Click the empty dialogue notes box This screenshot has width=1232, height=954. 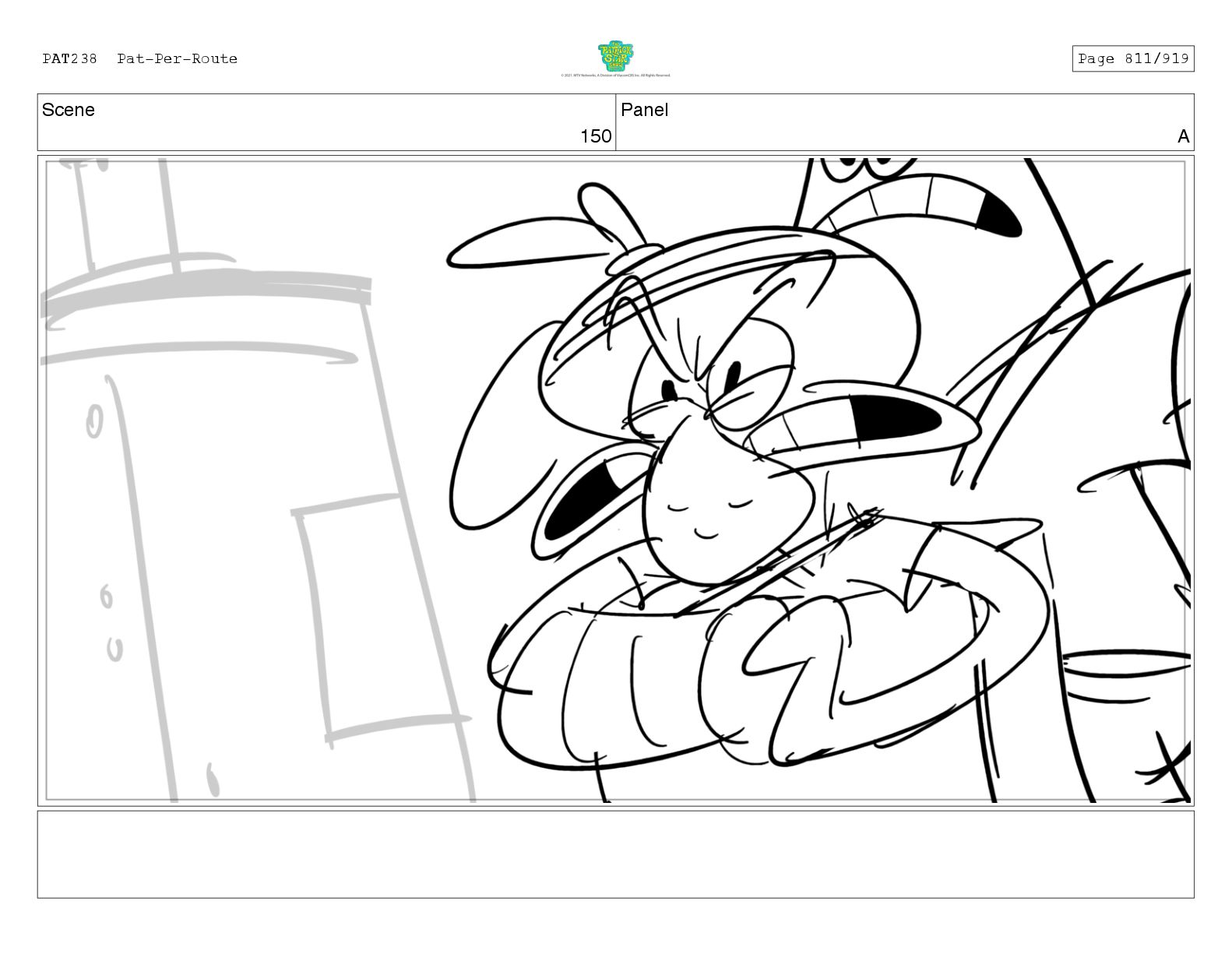coord(615,854)
